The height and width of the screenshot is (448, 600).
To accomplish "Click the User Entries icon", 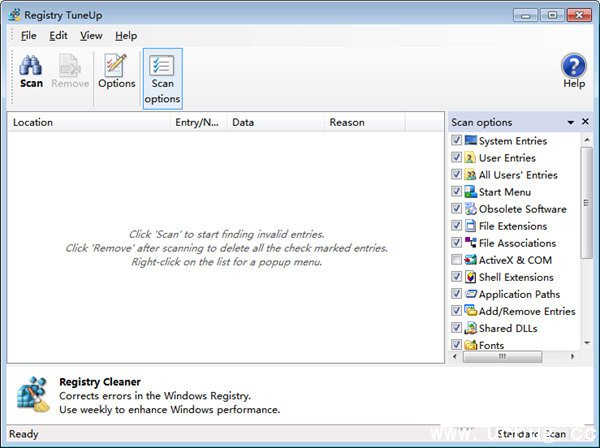I will [x=470, y=157].
